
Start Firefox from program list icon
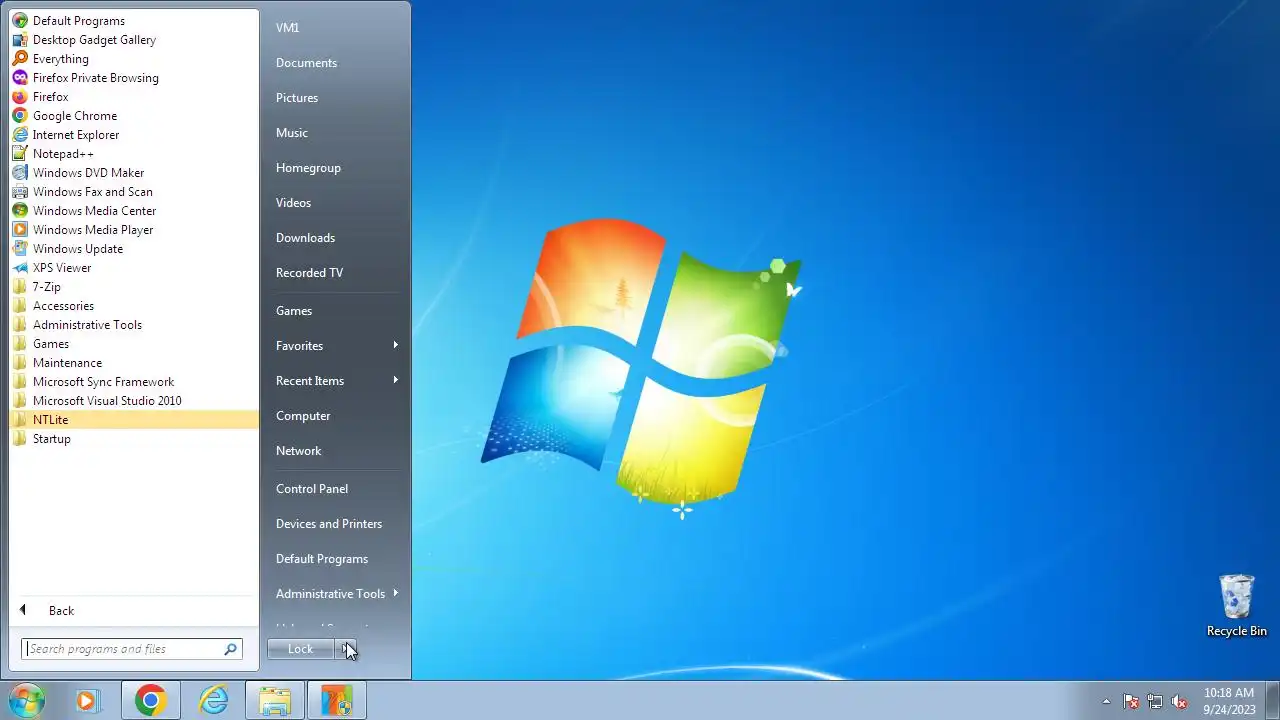pos(20,97)
